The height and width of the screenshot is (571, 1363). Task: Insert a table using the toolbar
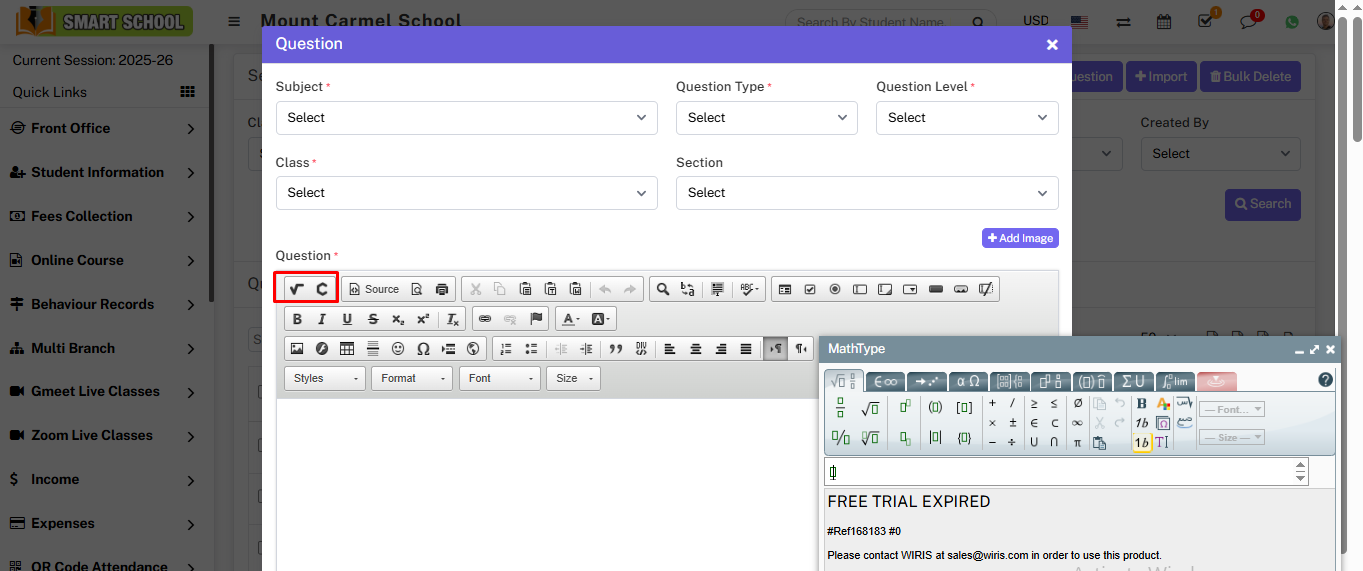click(x=347, y=349)
